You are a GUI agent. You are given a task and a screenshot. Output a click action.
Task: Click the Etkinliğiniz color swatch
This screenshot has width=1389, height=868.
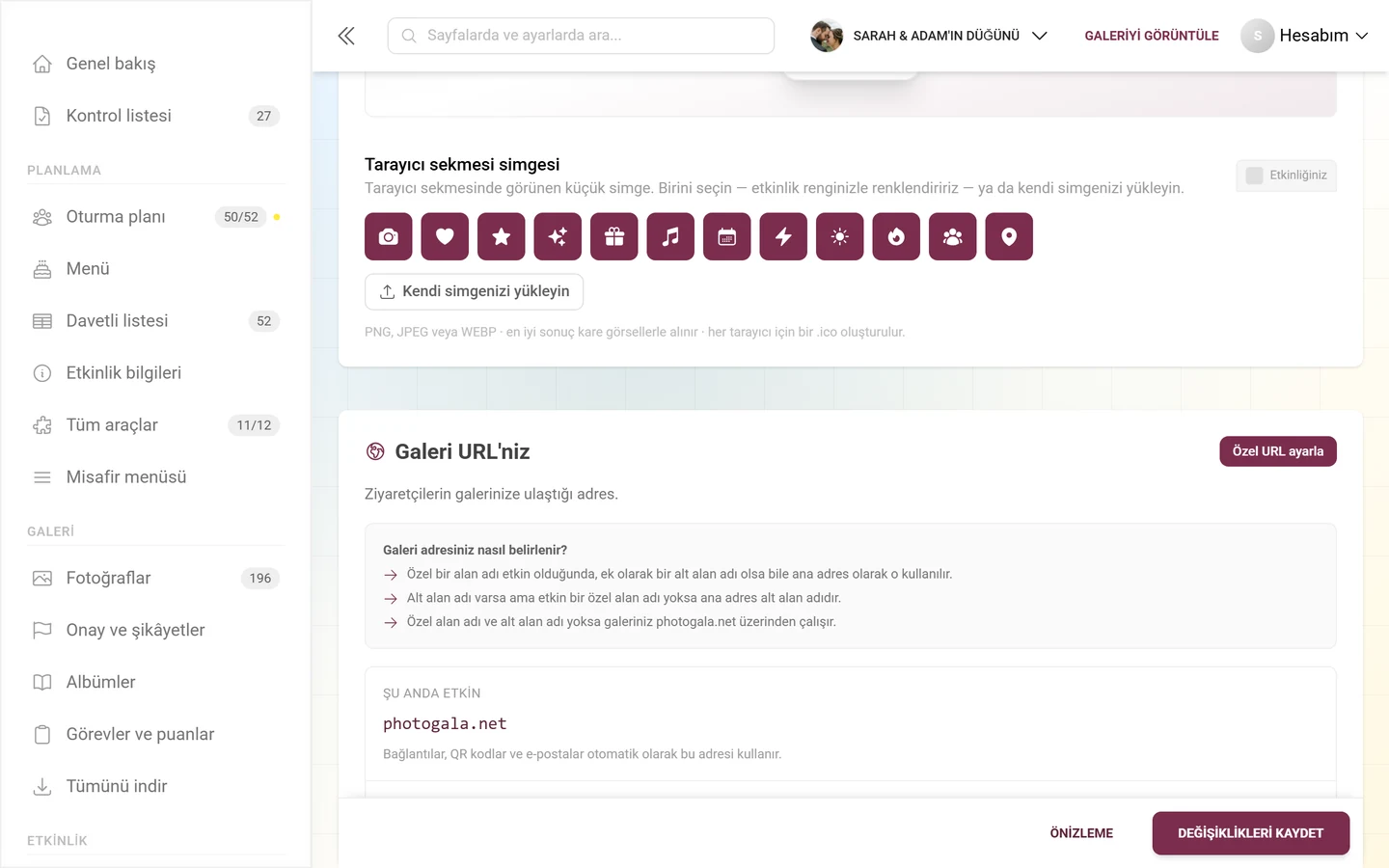1254,176
